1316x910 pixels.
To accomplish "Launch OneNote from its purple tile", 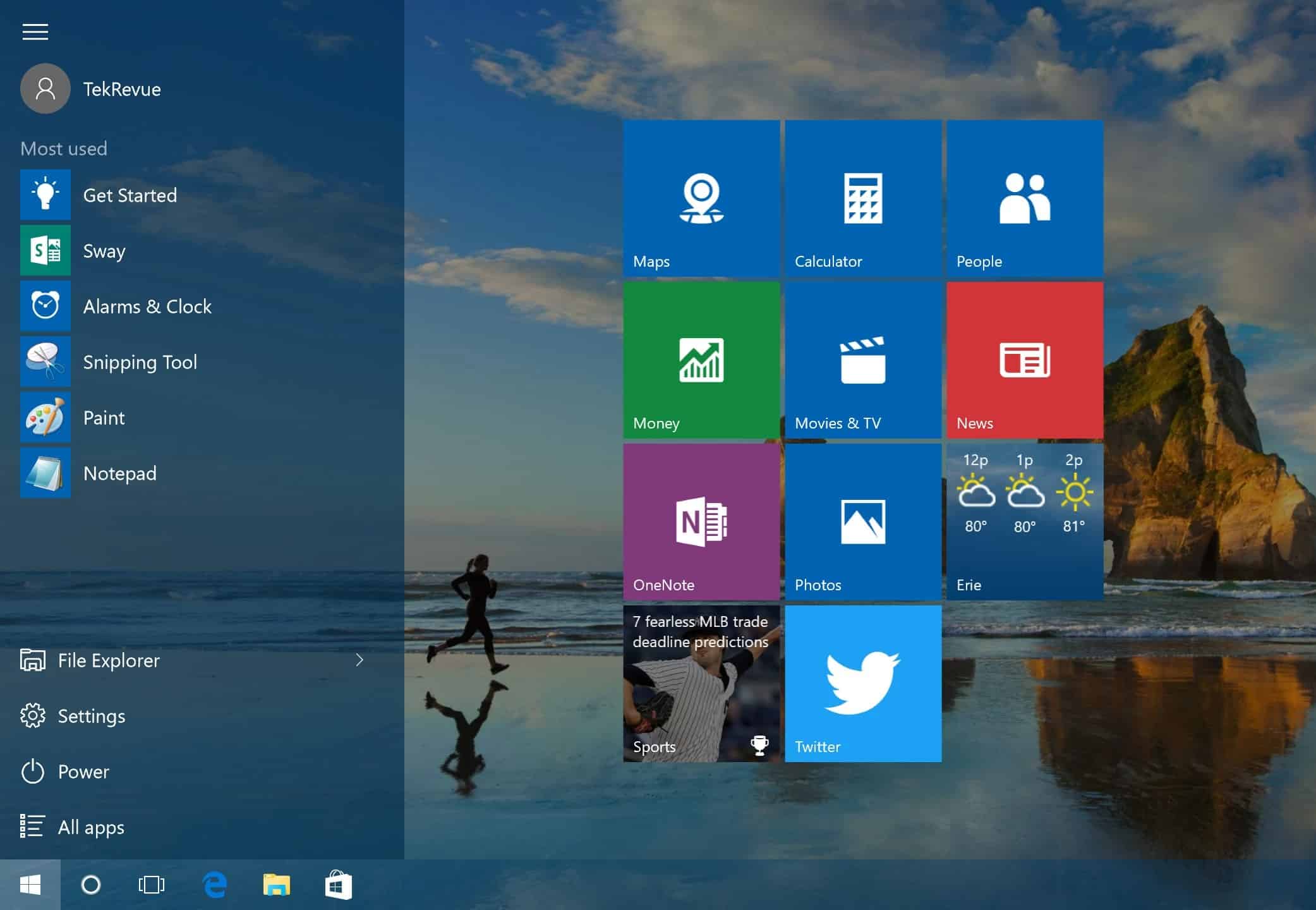I will pyautogui.click(x=700, y=521).
